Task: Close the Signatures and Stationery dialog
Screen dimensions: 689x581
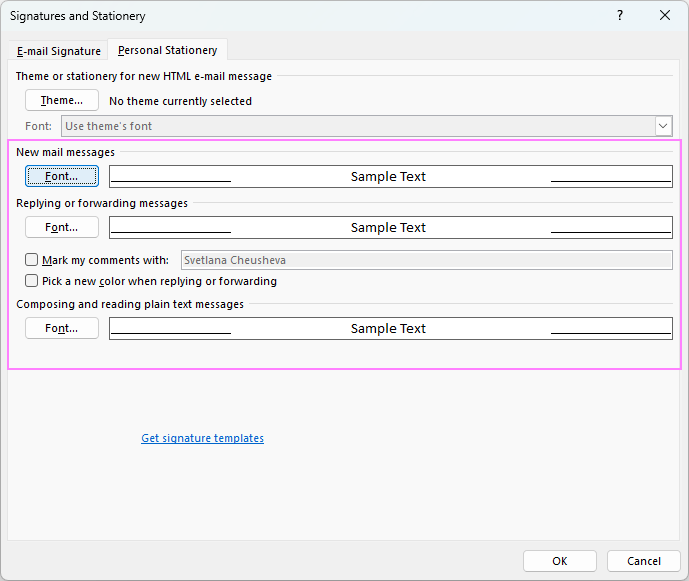Action: coord(665,15)
